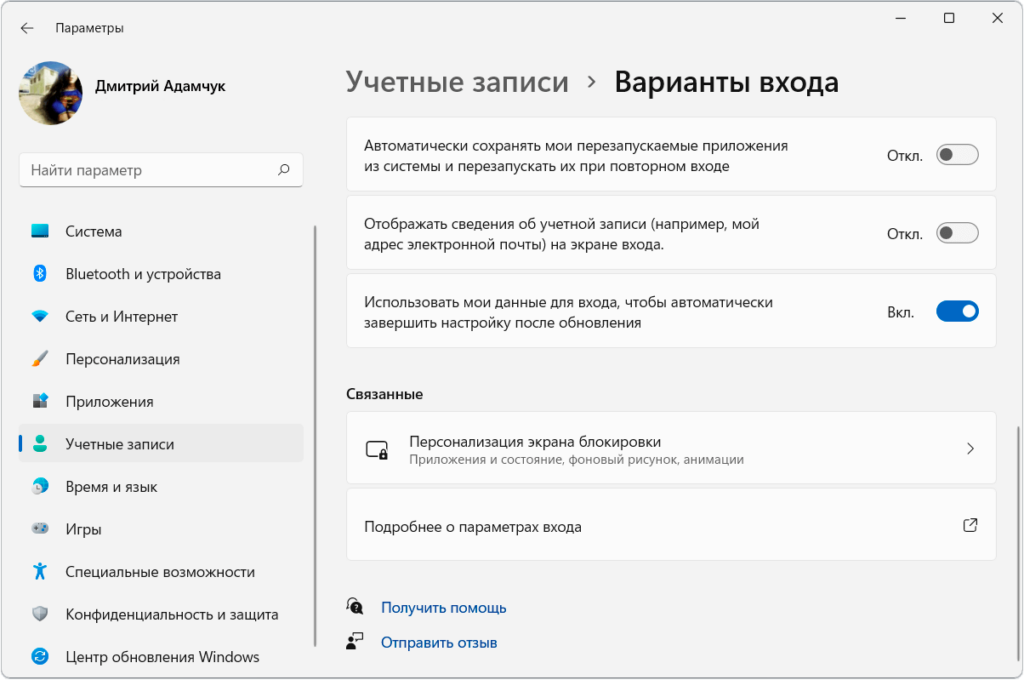Open Система in the sidebar

click(x=93, y=231)
